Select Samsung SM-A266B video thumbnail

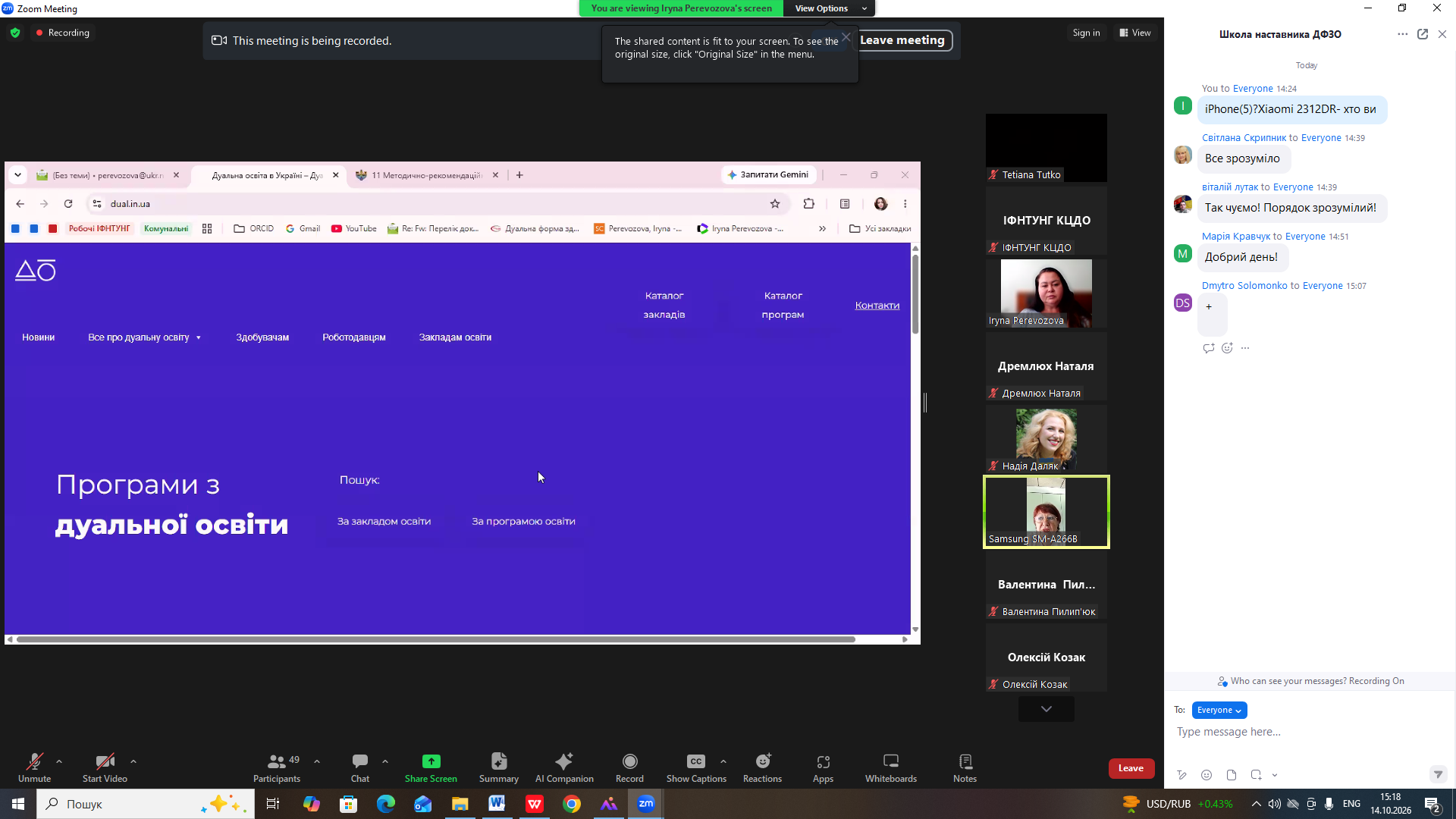[x=1046, y=512]
